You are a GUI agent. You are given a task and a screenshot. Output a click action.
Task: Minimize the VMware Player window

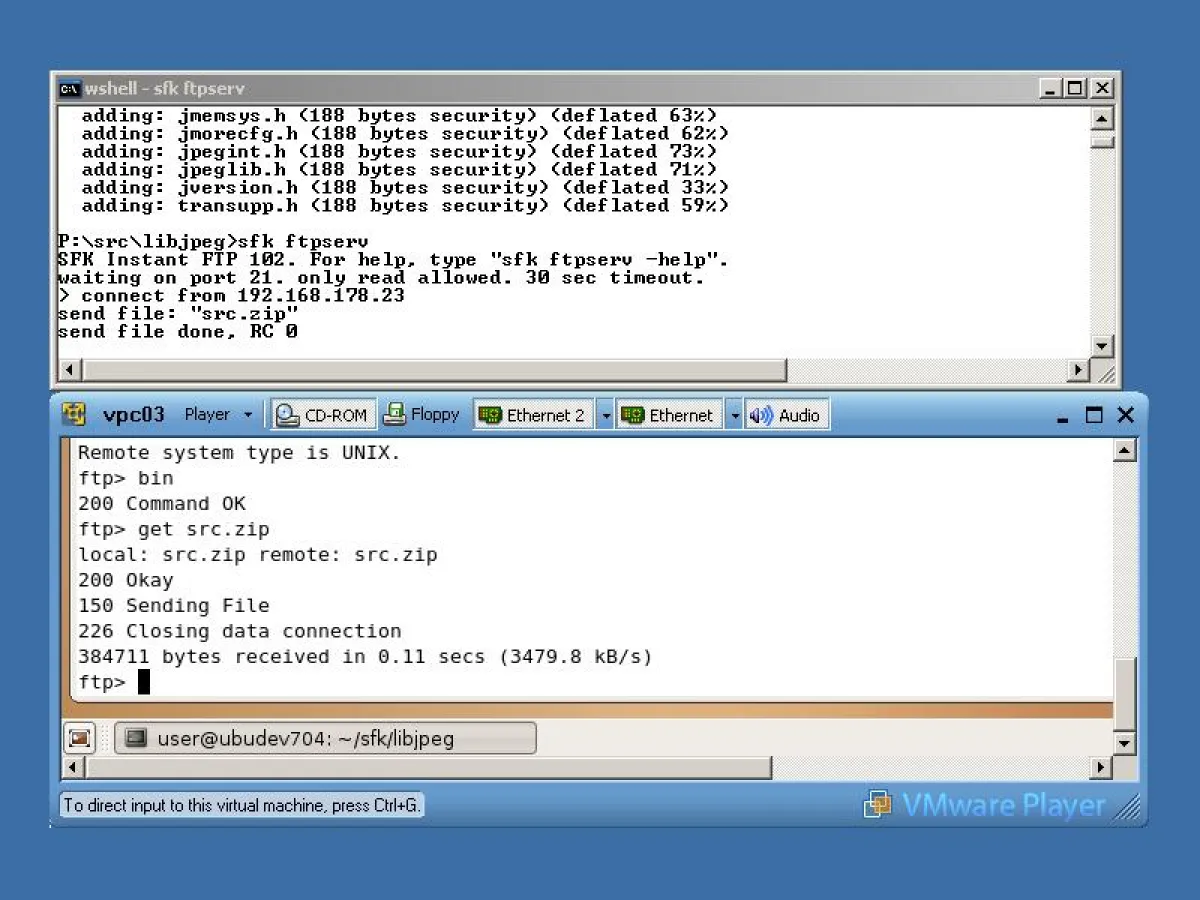tap(1062, 416)
